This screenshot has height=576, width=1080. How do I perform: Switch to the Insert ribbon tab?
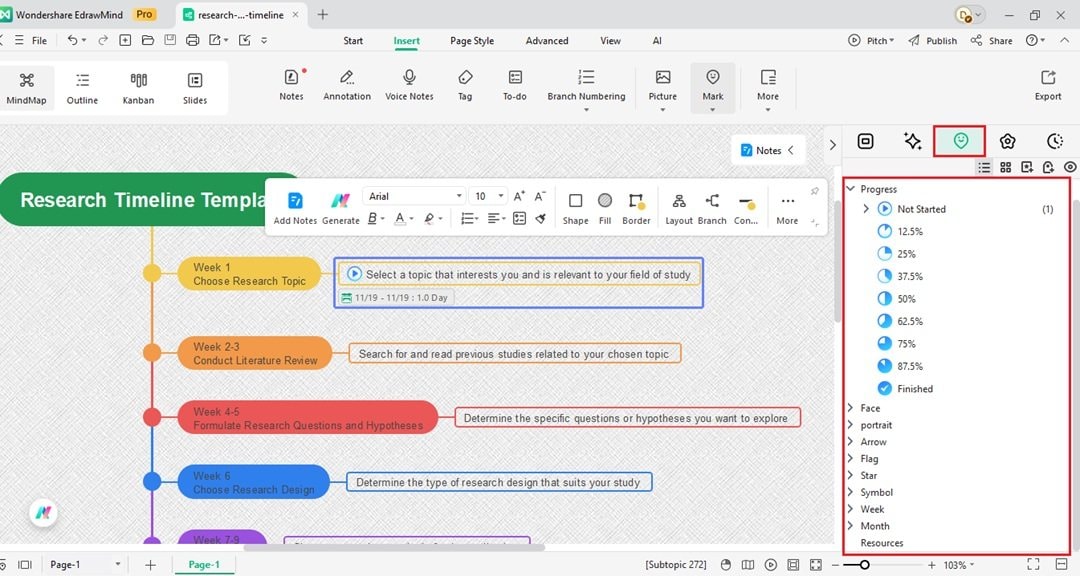coord(406,40)
